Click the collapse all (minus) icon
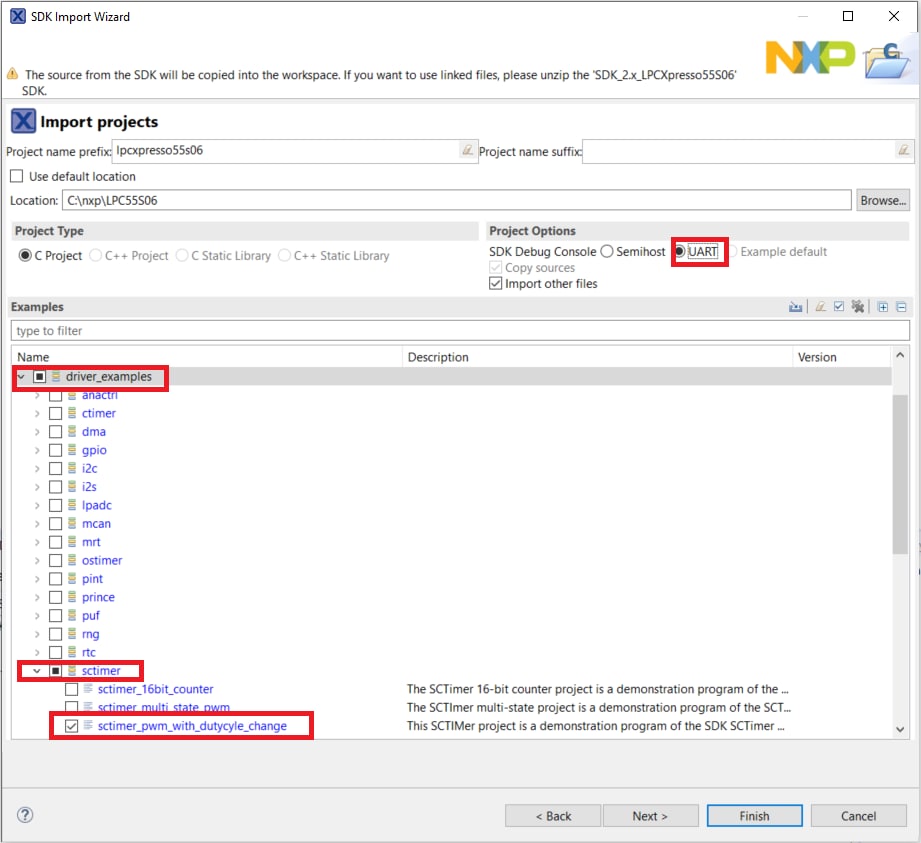 click(901, 307)
